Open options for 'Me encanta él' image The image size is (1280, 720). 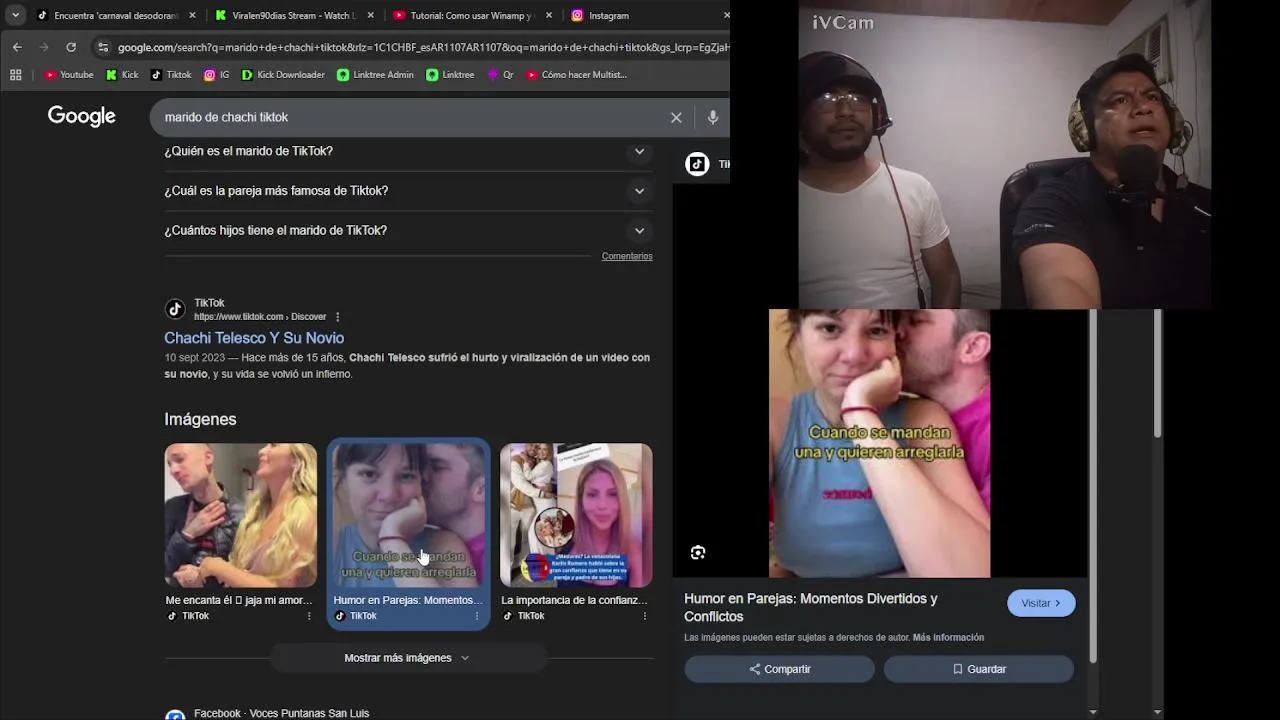pos(309,616)
